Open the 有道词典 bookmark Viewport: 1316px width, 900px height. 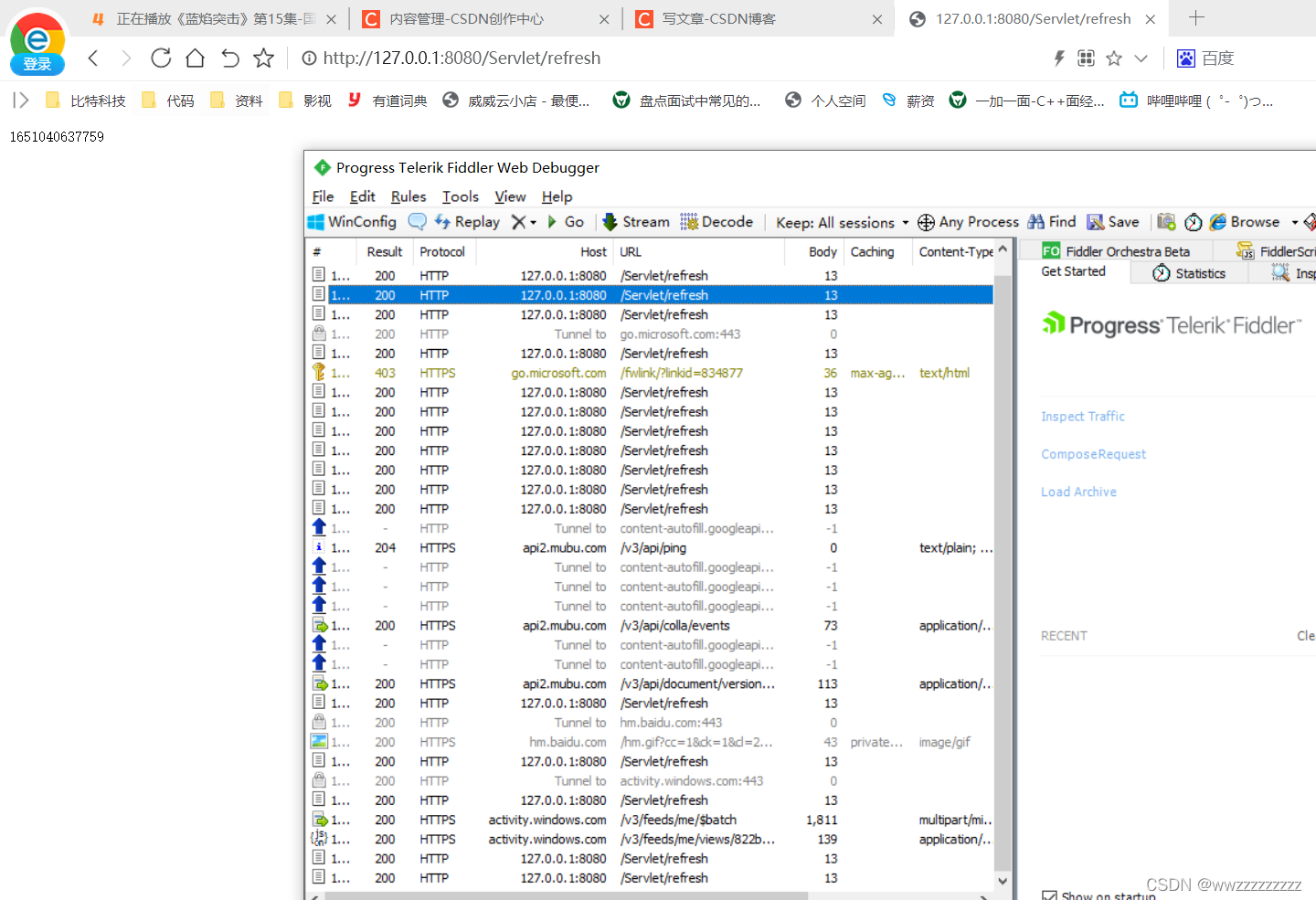[387, 101]
